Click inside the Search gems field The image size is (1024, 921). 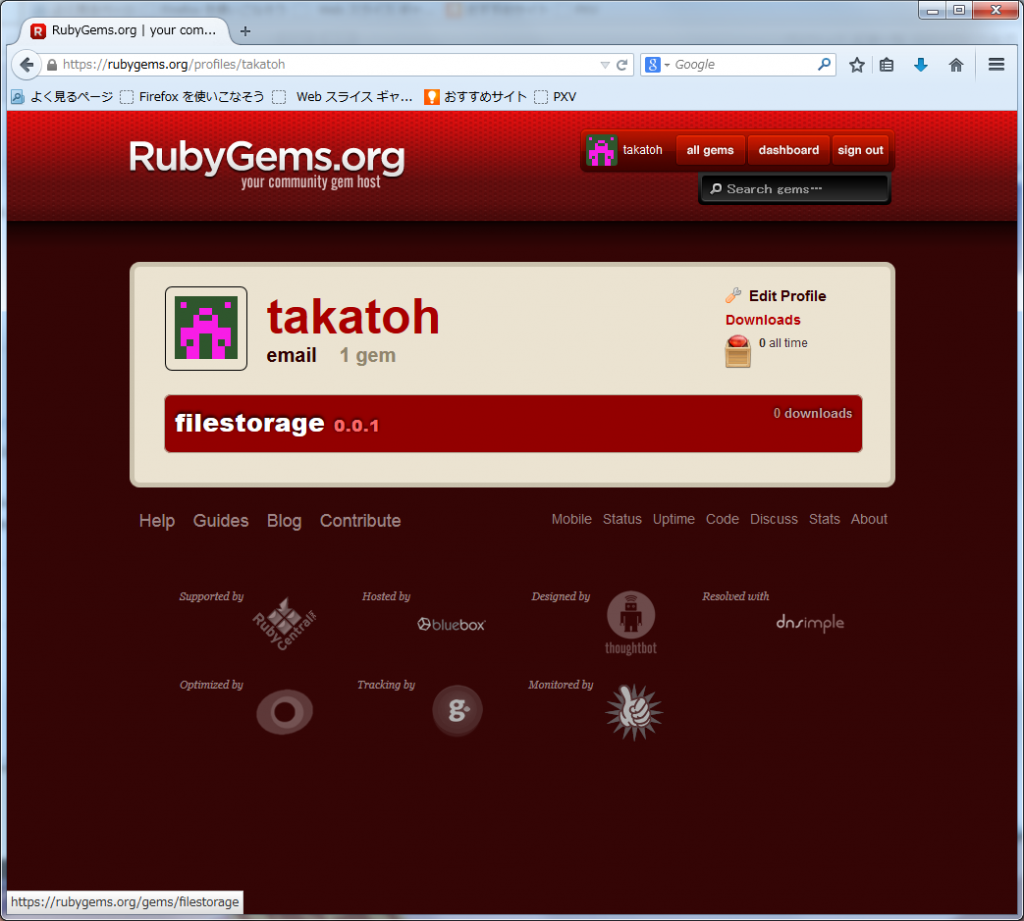[795, 188]
